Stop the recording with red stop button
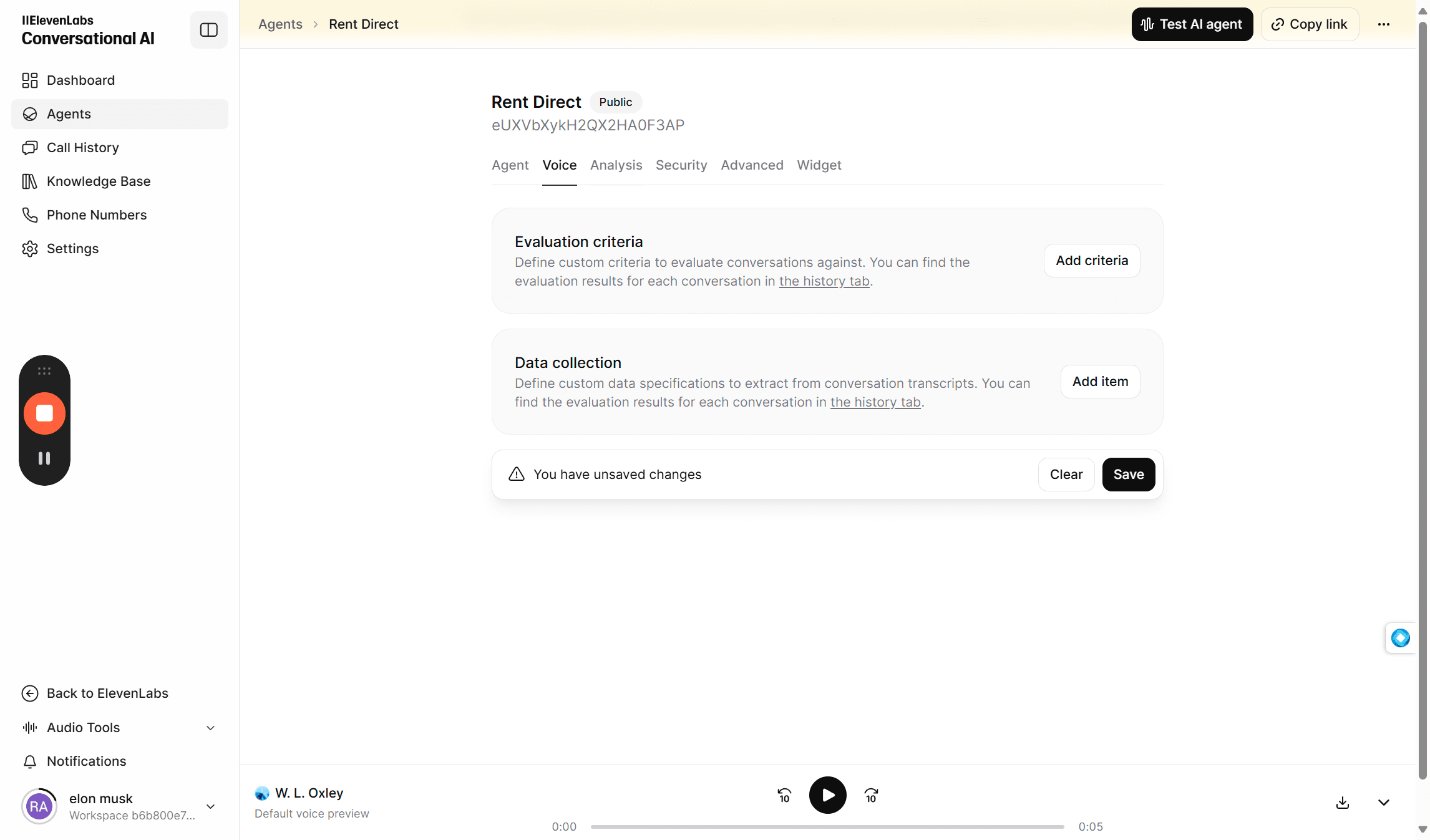The width and height of the screenshot is (1430, 840). click(x=44, y=413)
